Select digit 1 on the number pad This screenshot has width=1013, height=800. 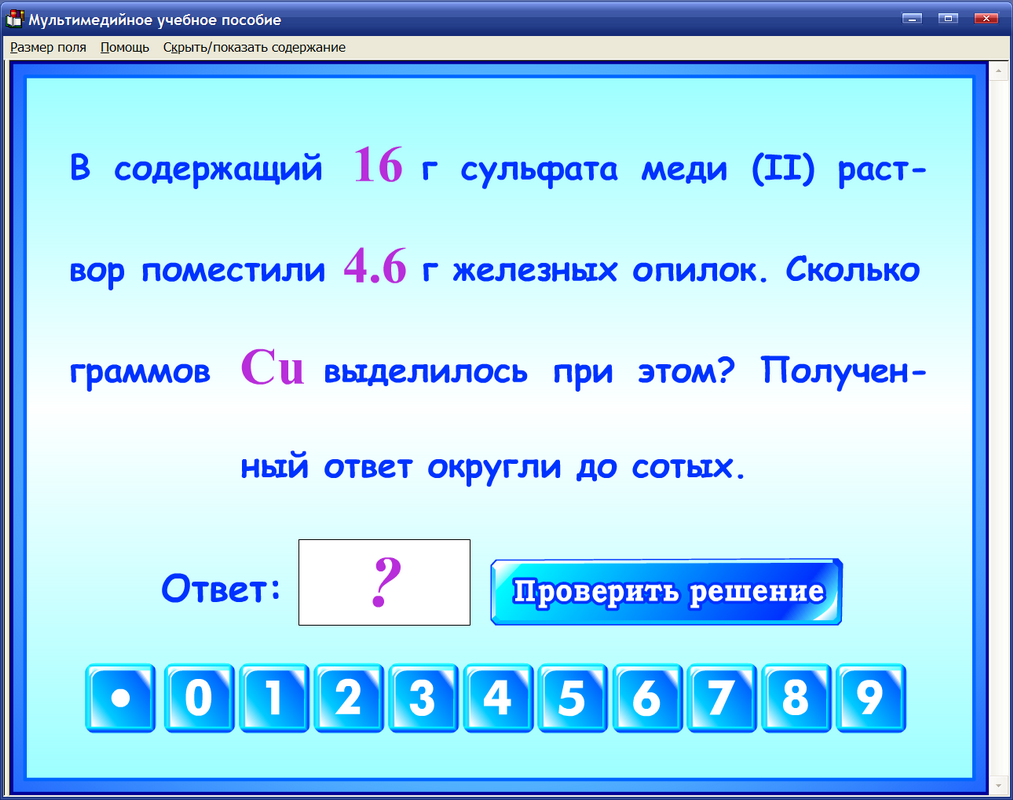(x=274, y=698)
